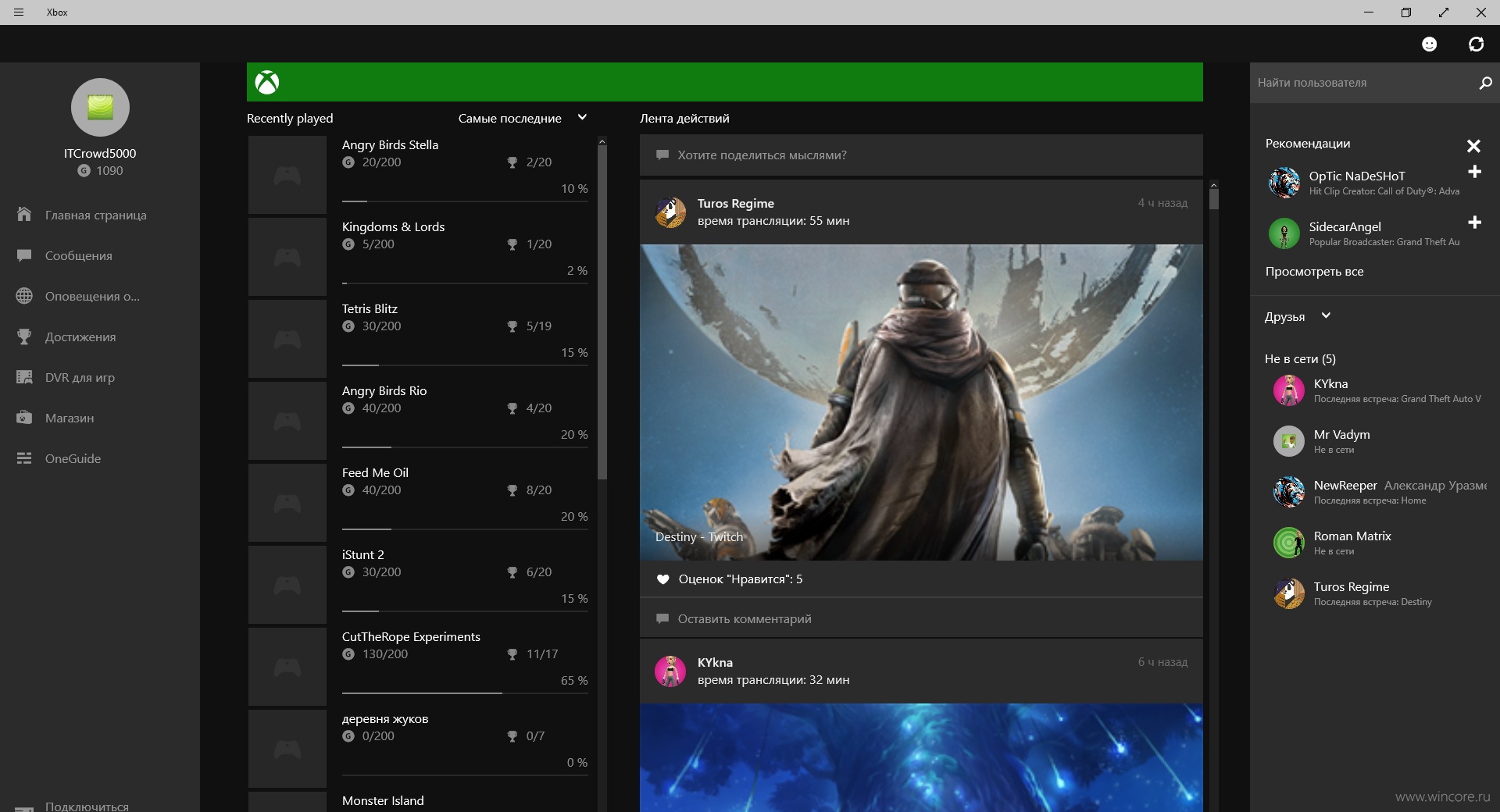Click the messages icon for Сообщения
The width and height of the screenshot is (1500, 812).
tap(24, 255)
